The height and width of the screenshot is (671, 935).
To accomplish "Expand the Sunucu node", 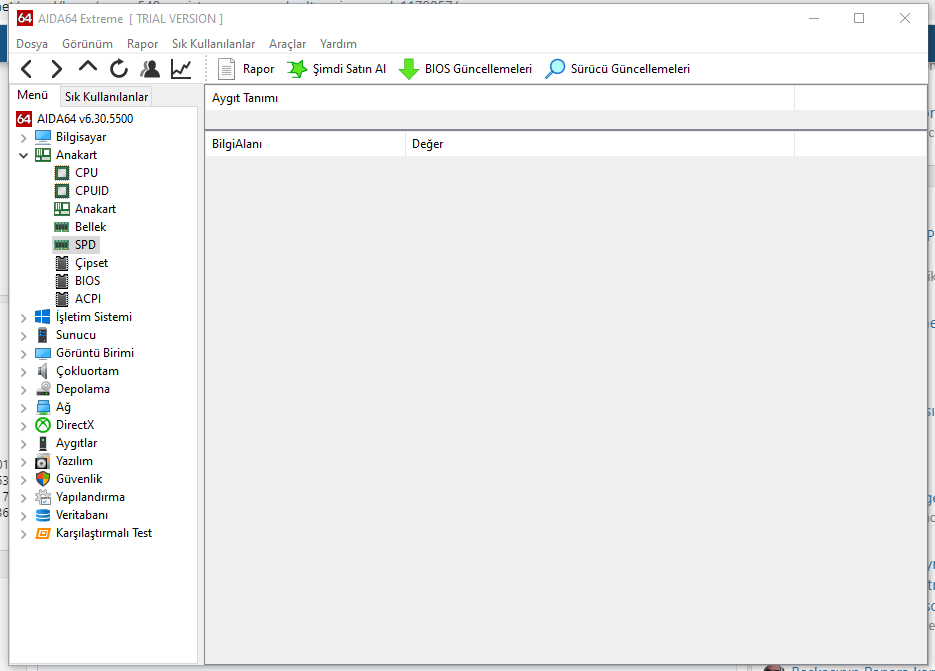I will coord(23,336).
